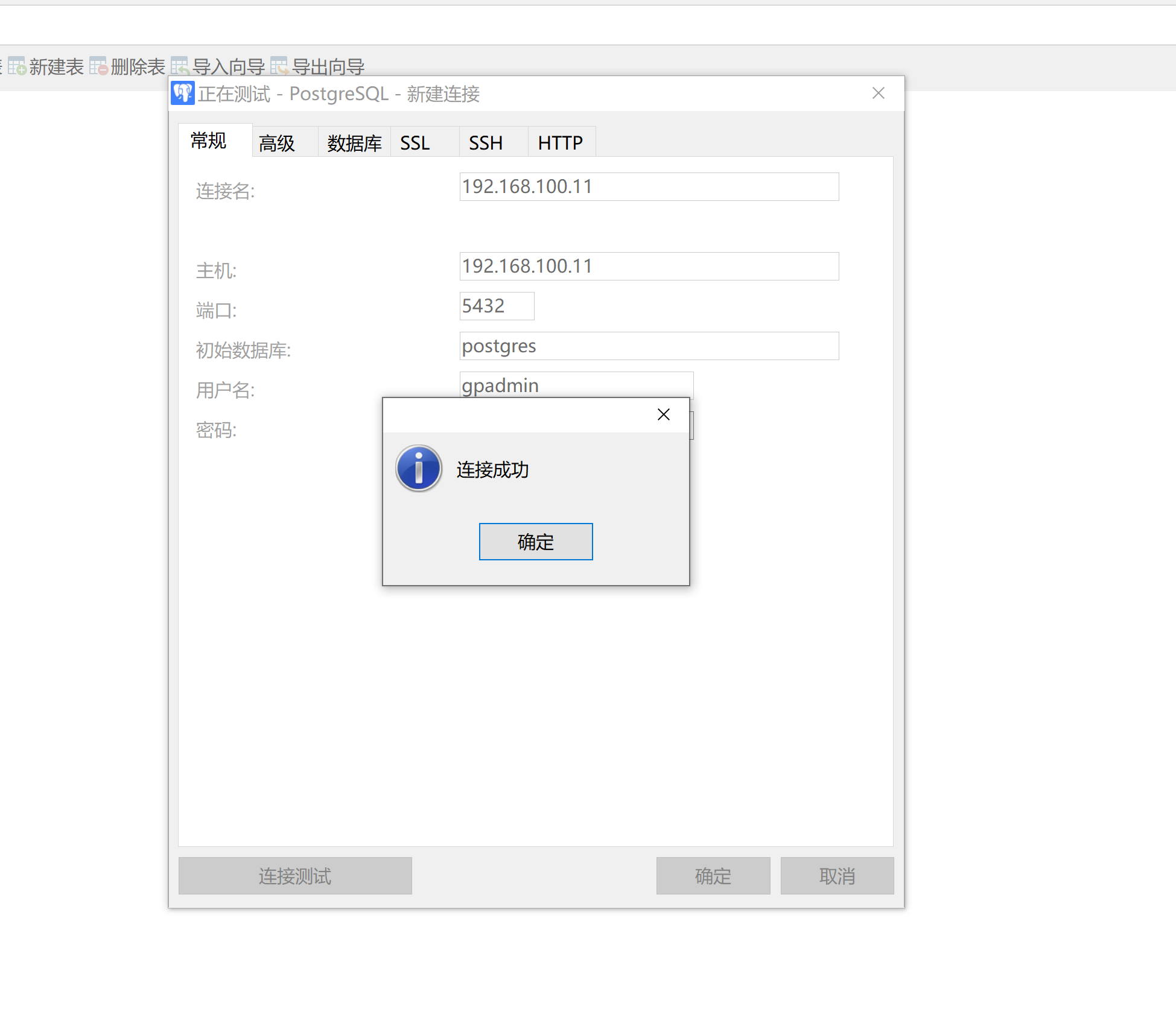
Task: Switch to the 数据库 tab
Action: 354,143
